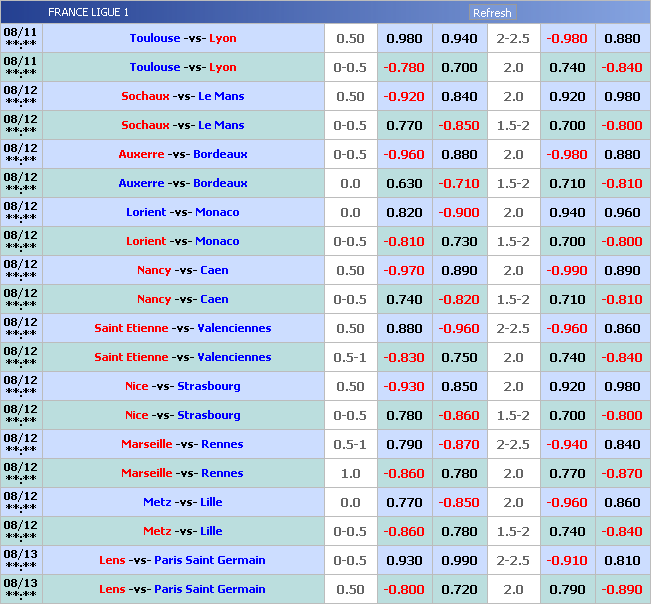The width and height of the screenshot is (651, 604).
Task: Open Valenciennes in the 0.5-1 handicap row
Action: tap(234, 358)
